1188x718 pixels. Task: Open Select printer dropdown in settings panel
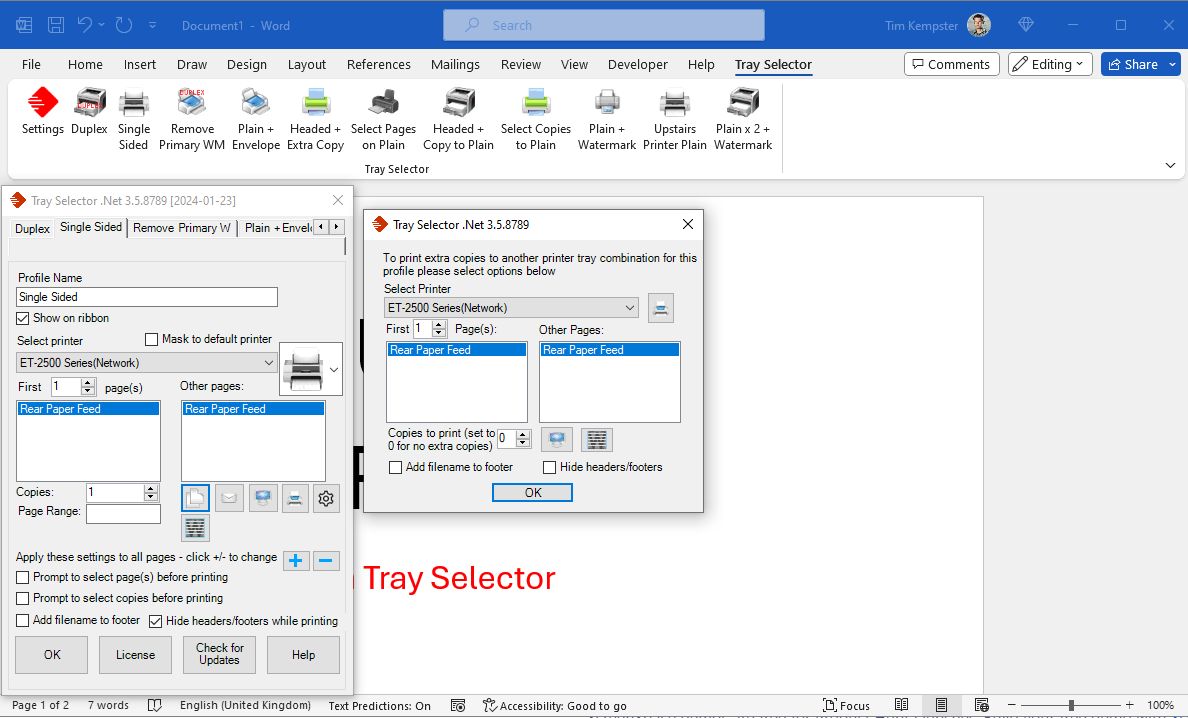pyautogui.click(x=147, y=363)
